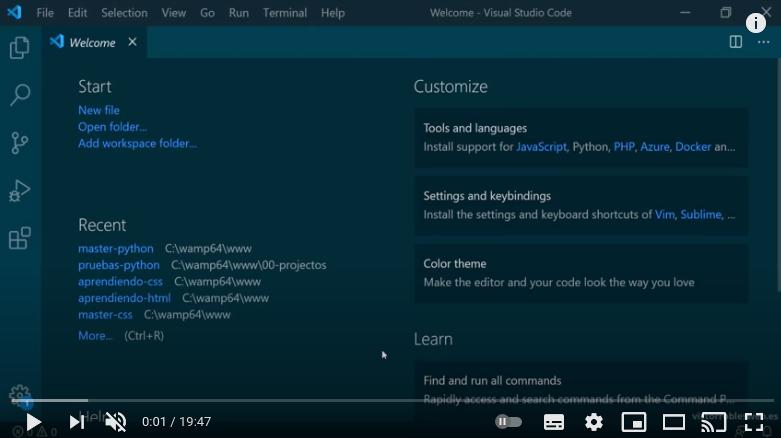Install Sublime keybindings
Viewport: 781px width, 438px height.
pos(701,215)
